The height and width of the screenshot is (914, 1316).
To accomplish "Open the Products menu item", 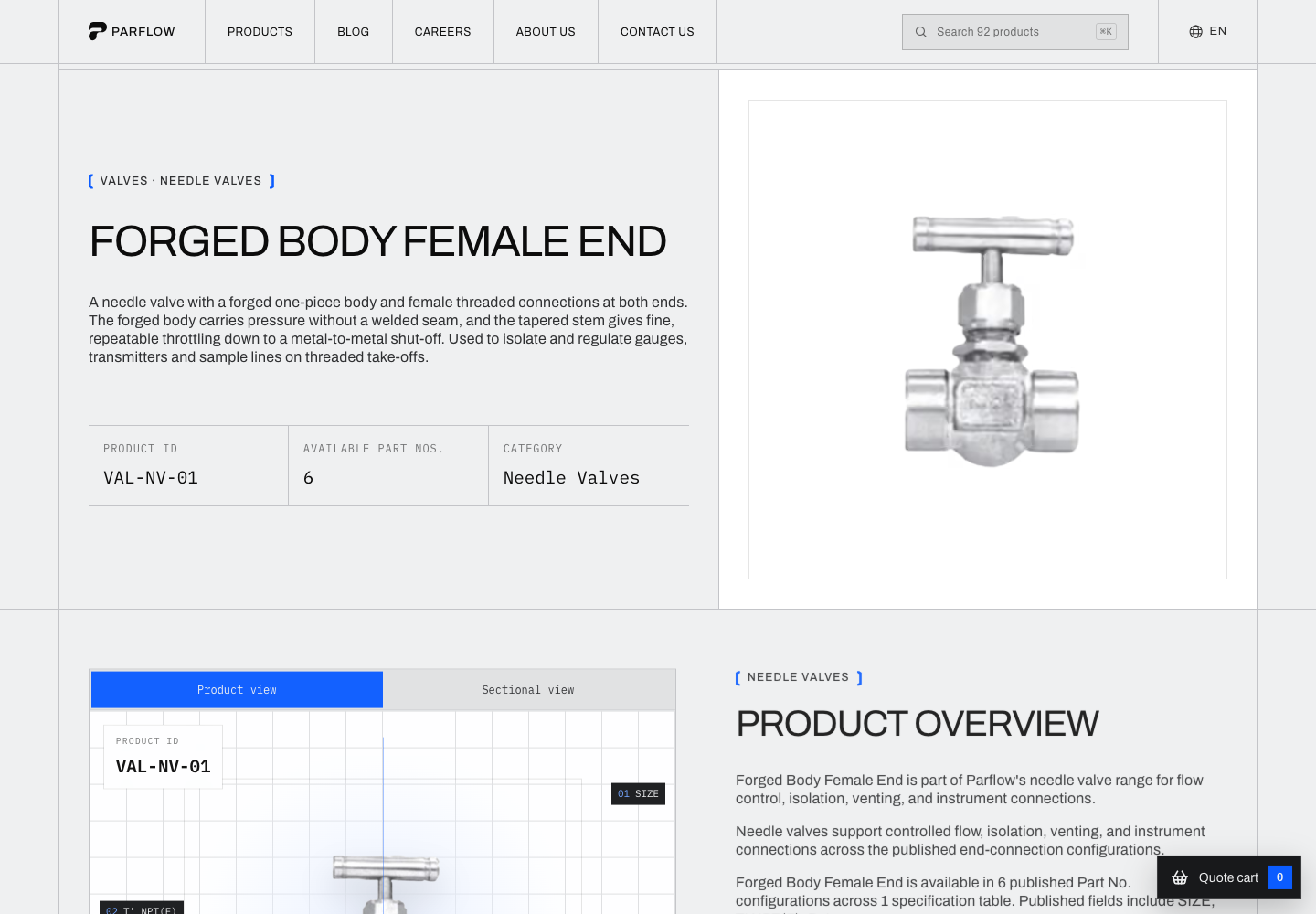I will click(260, 31).
